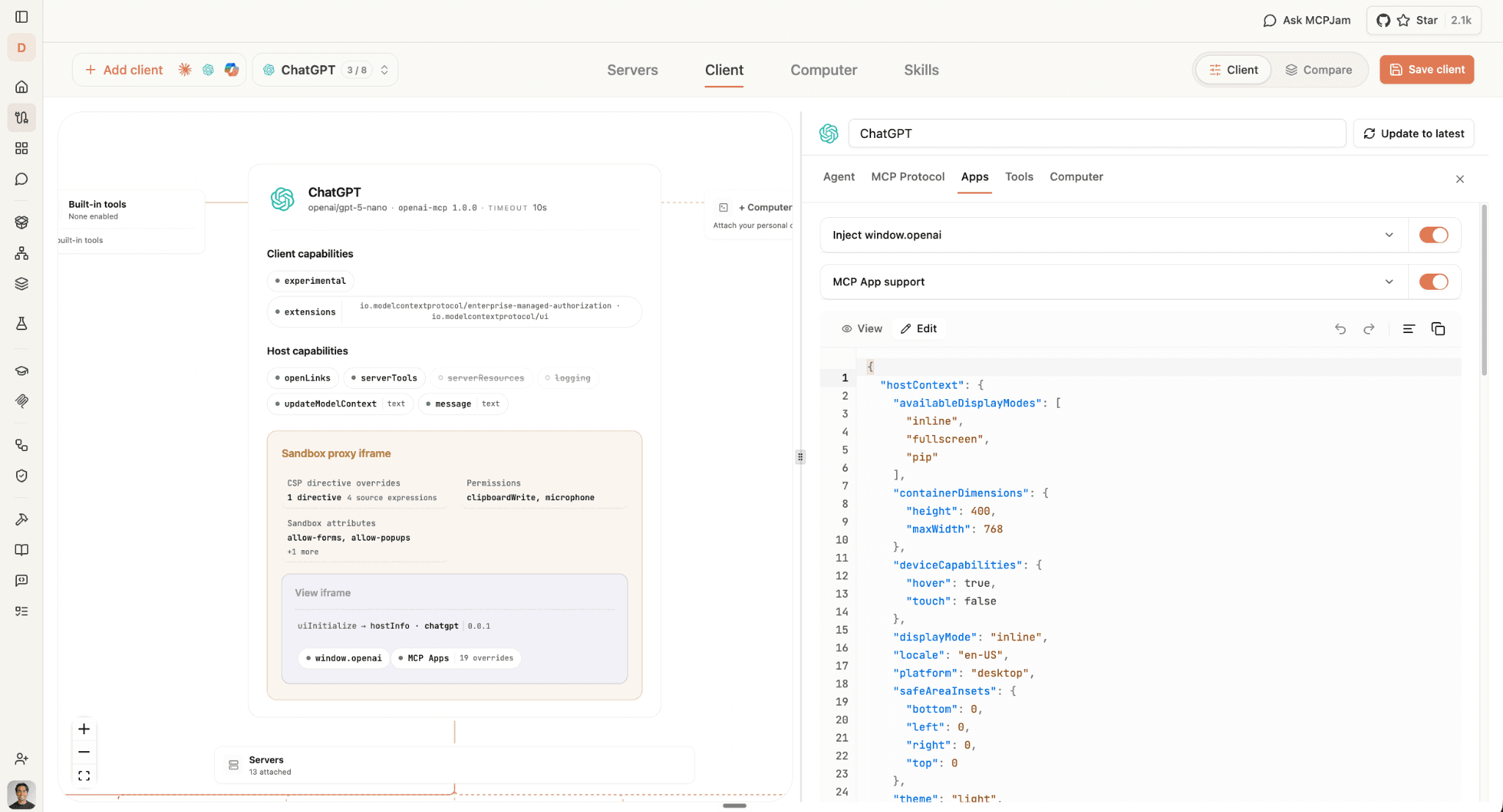Select the Apps tab in side panel
Image resolution: width=1503 pixels, height=812 pixels.
pos(975,177)
